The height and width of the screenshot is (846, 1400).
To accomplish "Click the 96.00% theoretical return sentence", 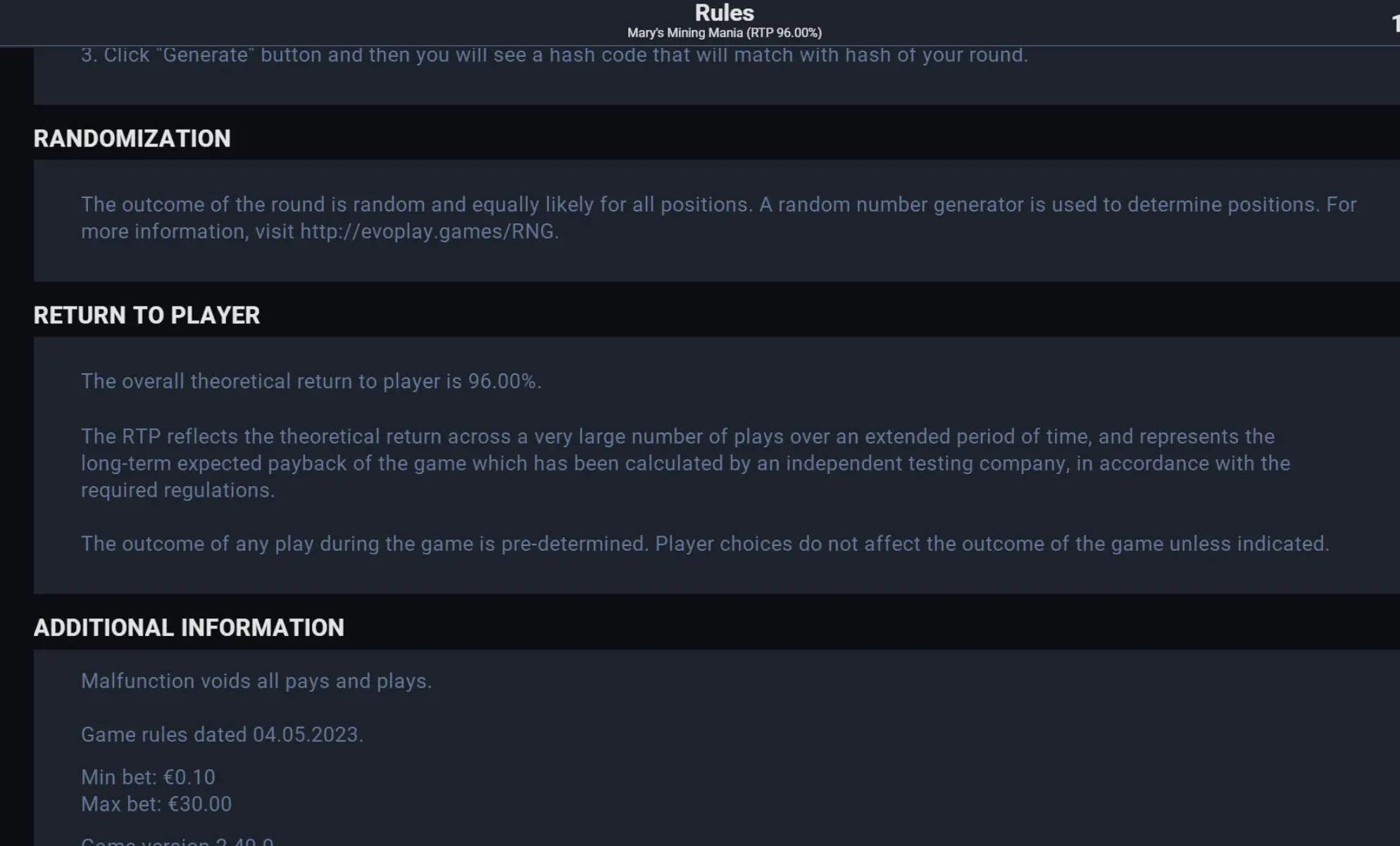I will coord(311,381).
